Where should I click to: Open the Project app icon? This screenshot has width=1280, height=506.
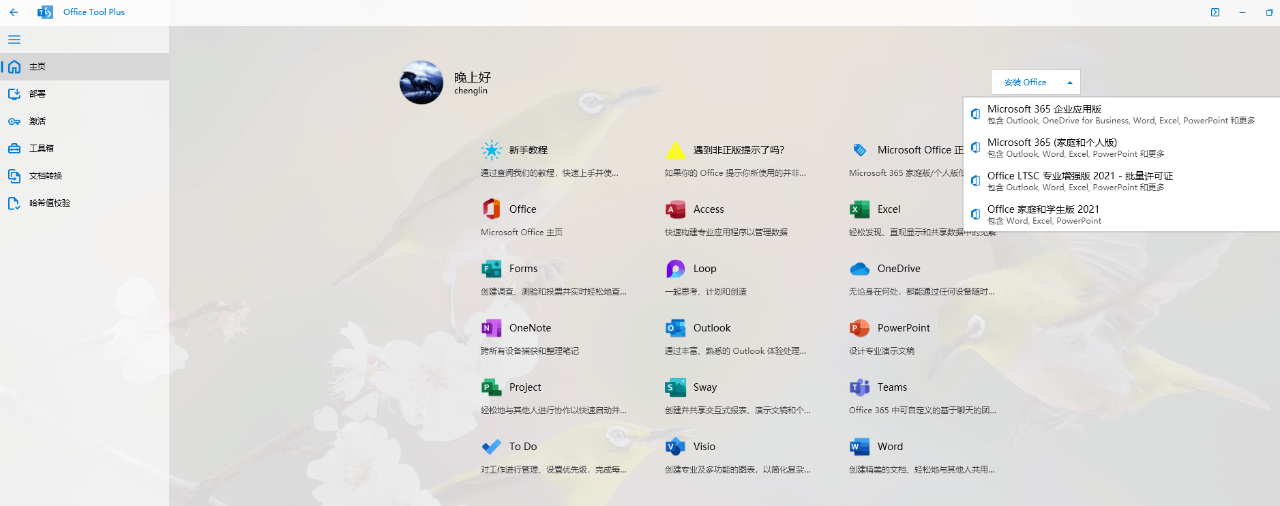pos(491,387)
